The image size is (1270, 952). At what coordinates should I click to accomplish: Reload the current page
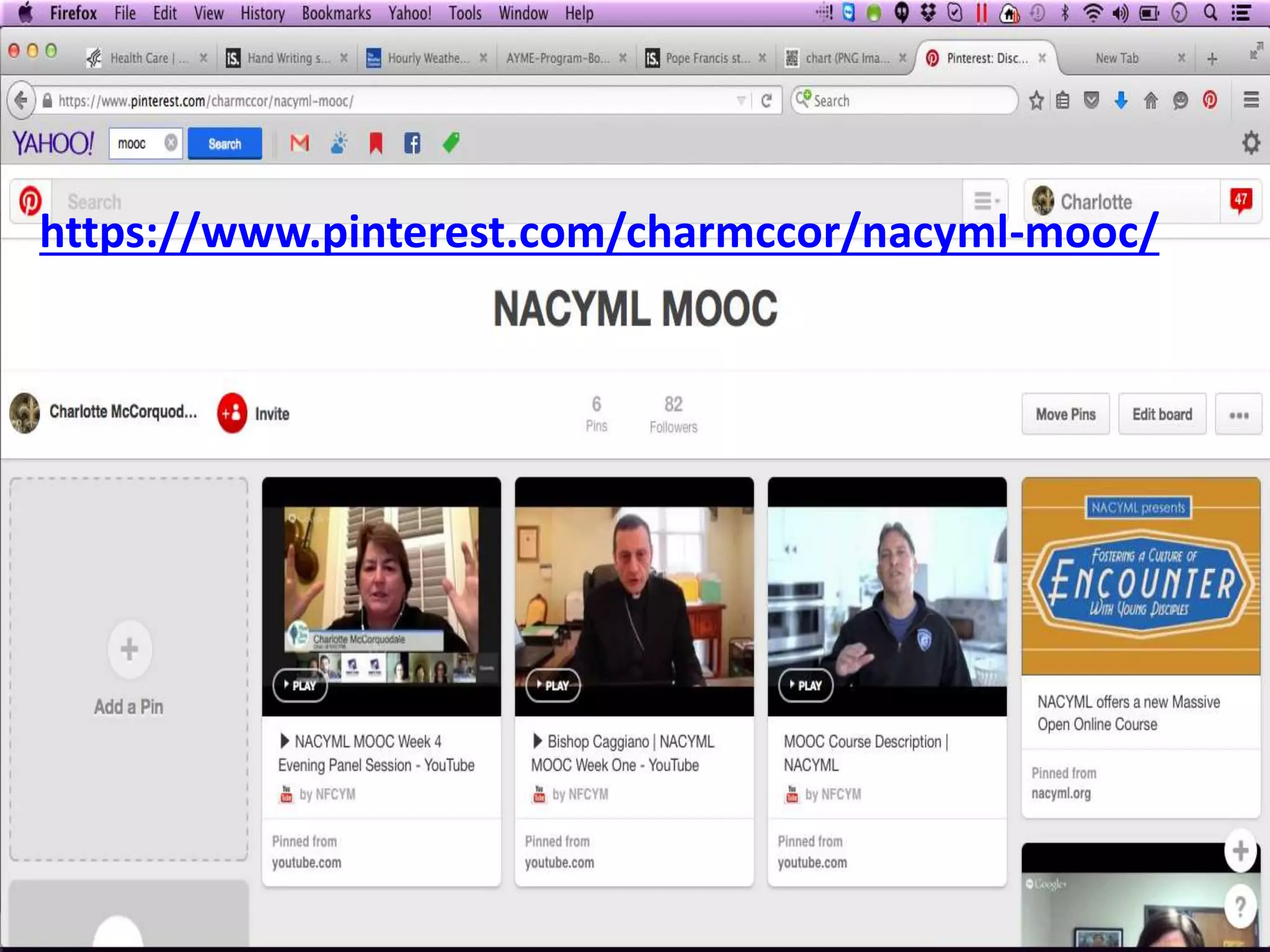[x=766, y=101]
